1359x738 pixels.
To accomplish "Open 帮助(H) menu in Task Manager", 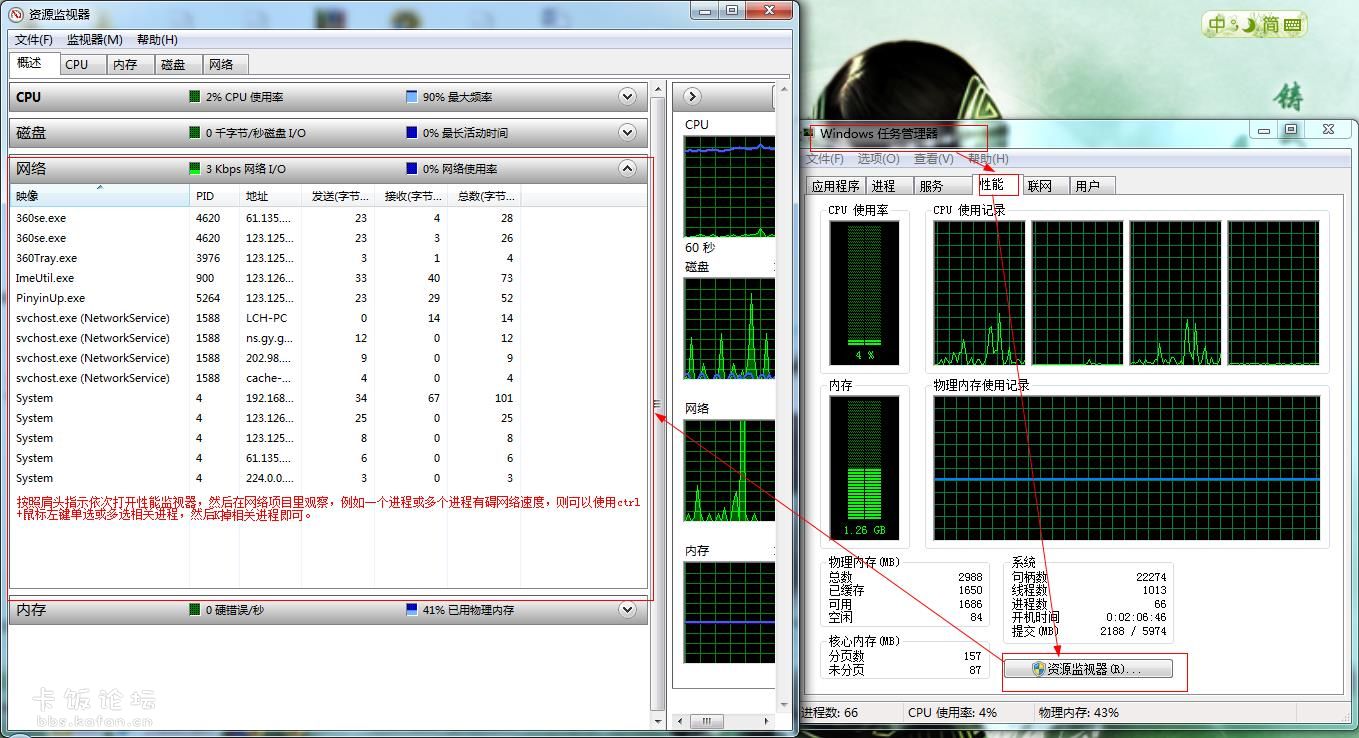I will point(988,159).
